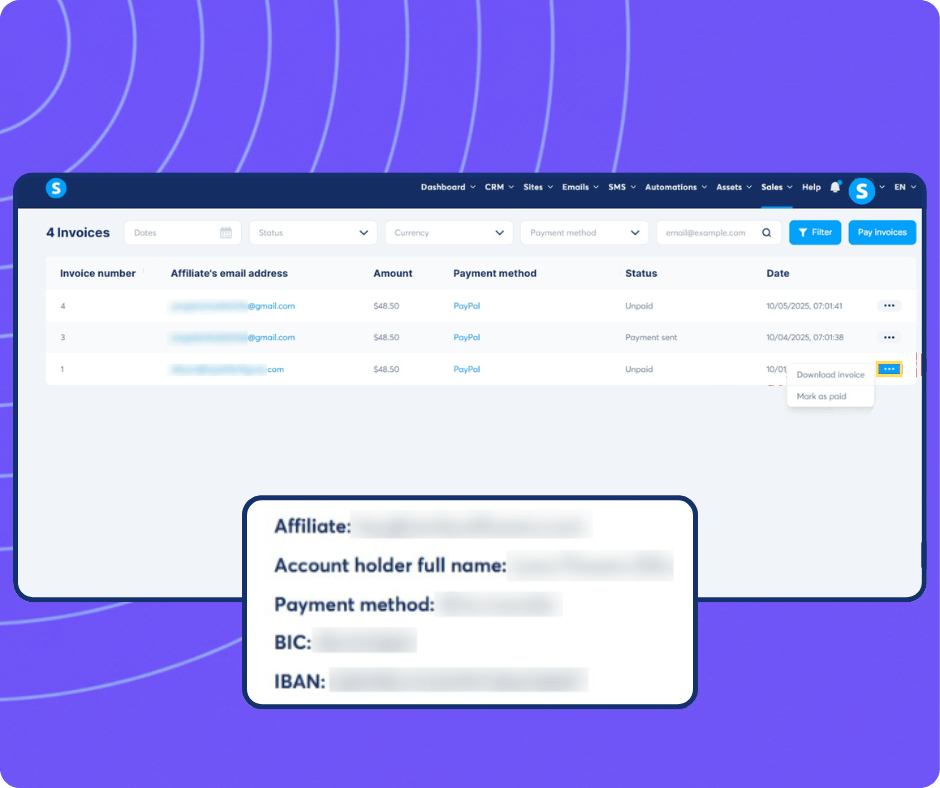Open the affiliate email link for invoice 3

coord(233,338)
